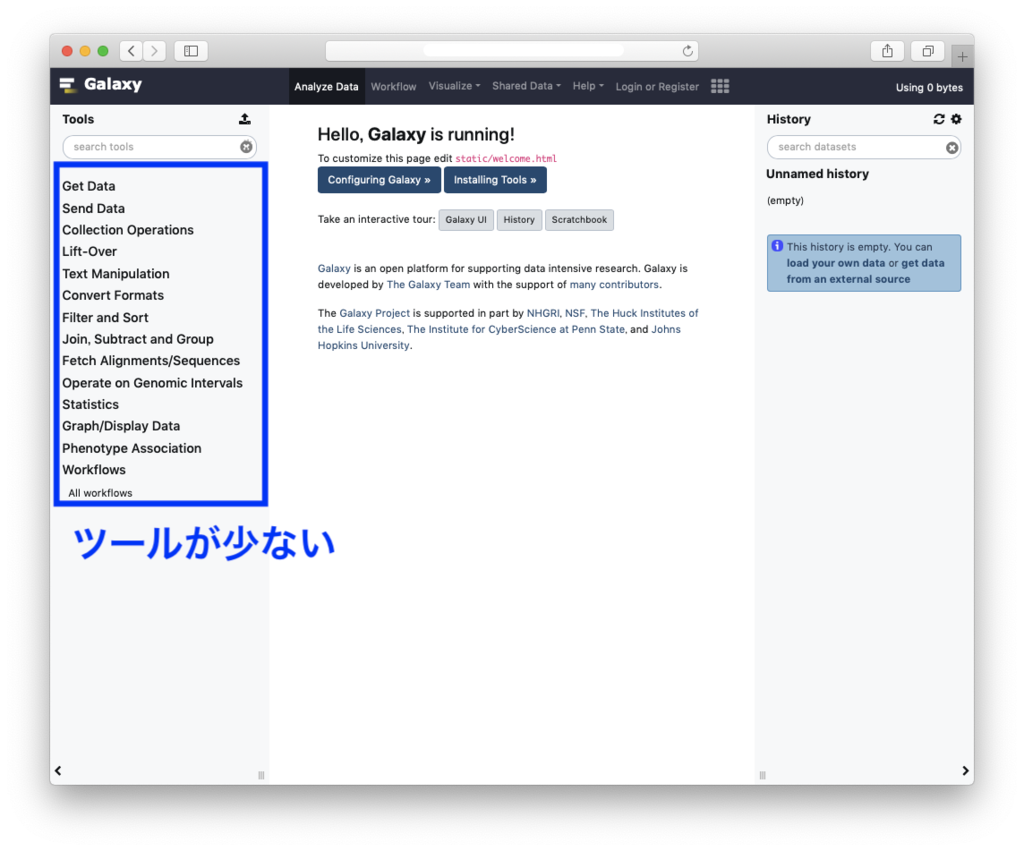Click the search tools input field
This screenshot has width=1024, height=851.
[x=150, y=147]
